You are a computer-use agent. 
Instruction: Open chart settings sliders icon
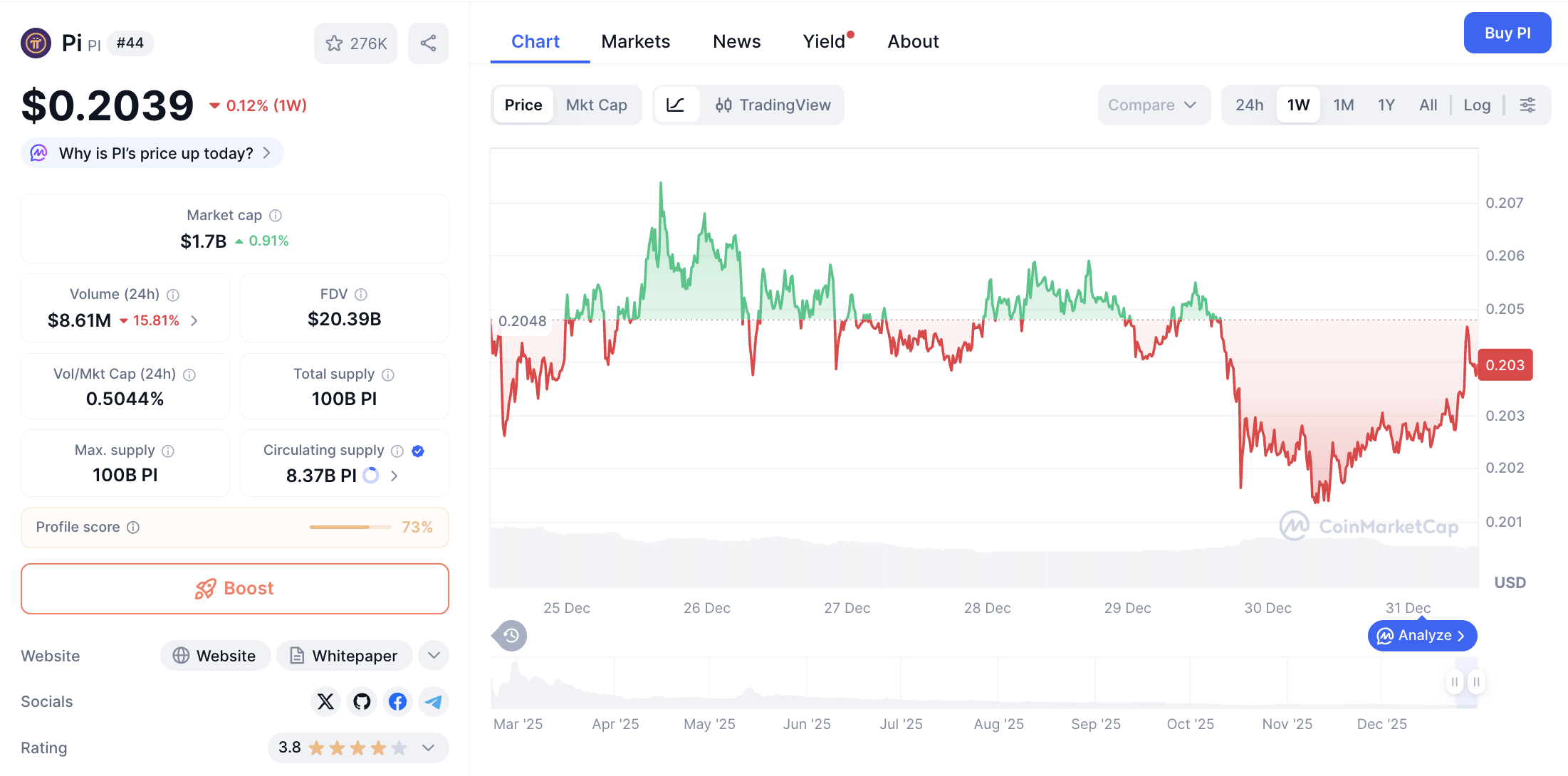click(1528, 105)
